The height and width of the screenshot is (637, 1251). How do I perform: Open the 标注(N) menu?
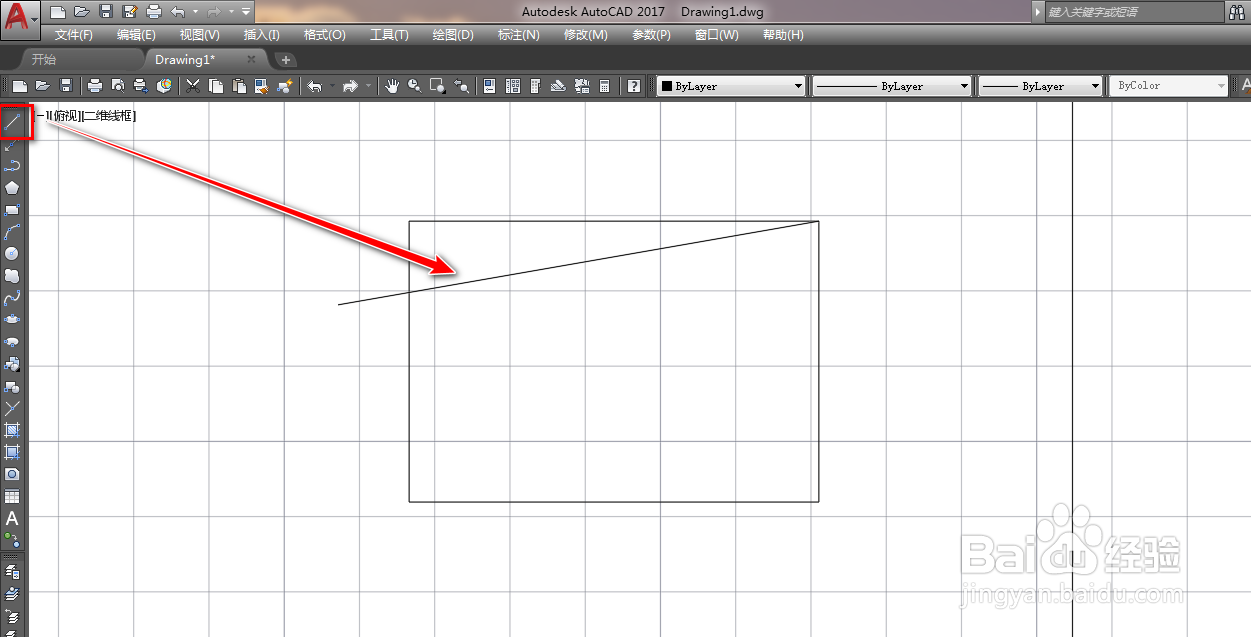click(518, 35)
